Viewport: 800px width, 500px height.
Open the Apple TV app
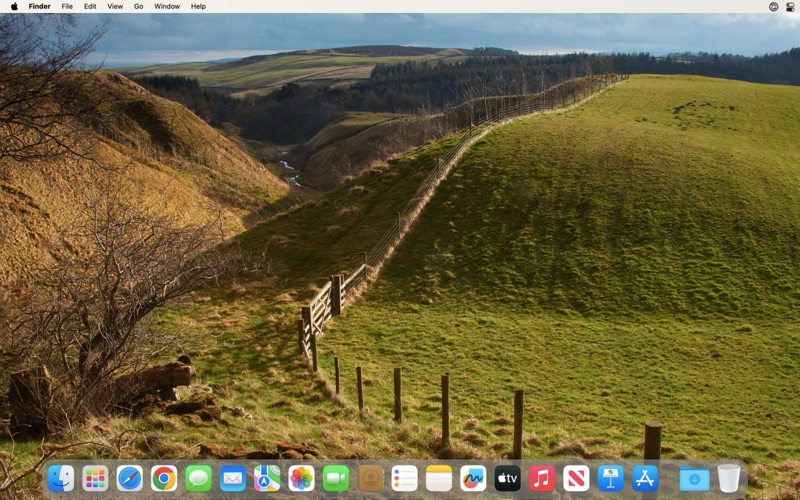point(508,478)
